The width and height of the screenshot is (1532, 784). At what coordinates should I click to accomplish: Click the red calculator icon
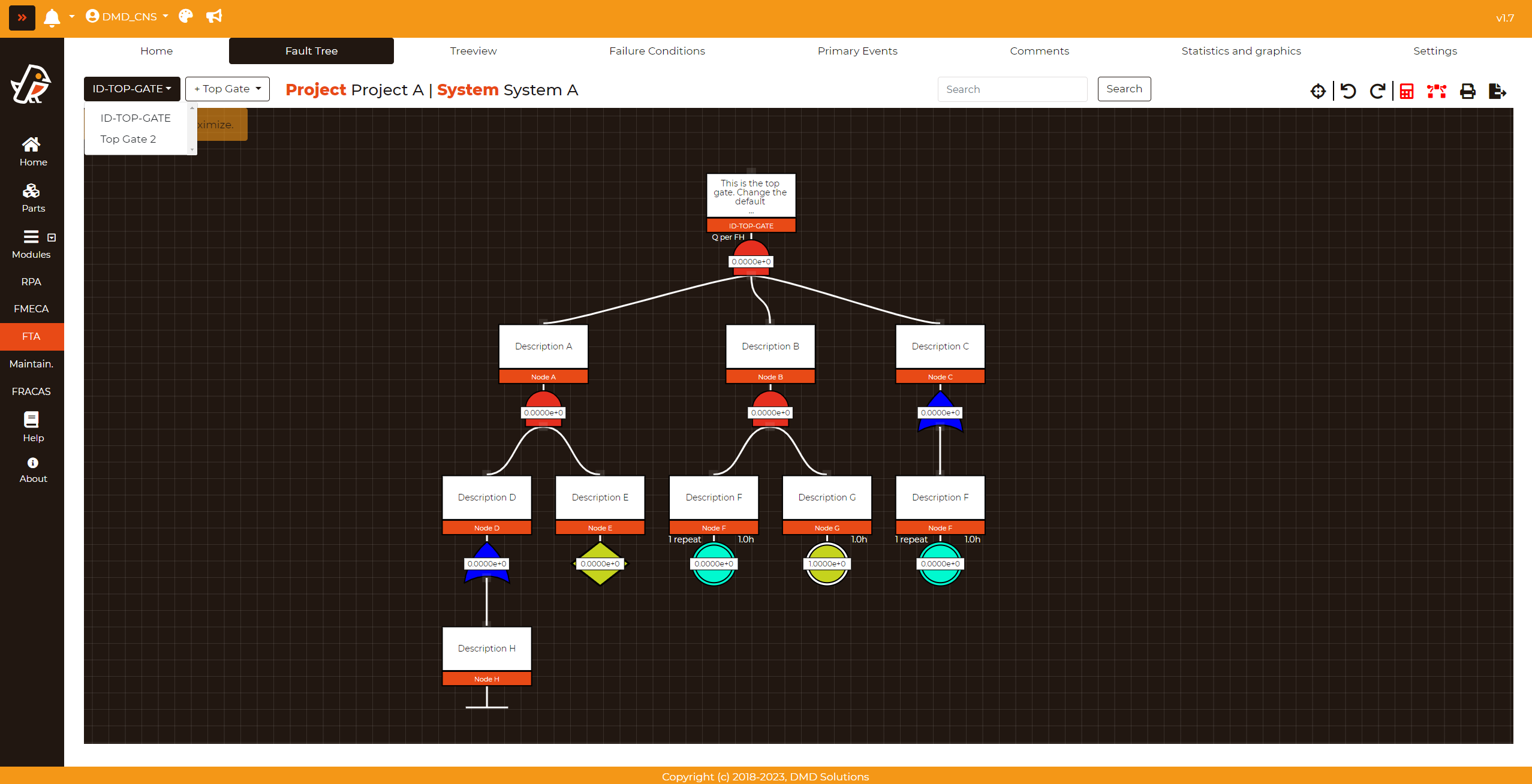coord(1406,91)
